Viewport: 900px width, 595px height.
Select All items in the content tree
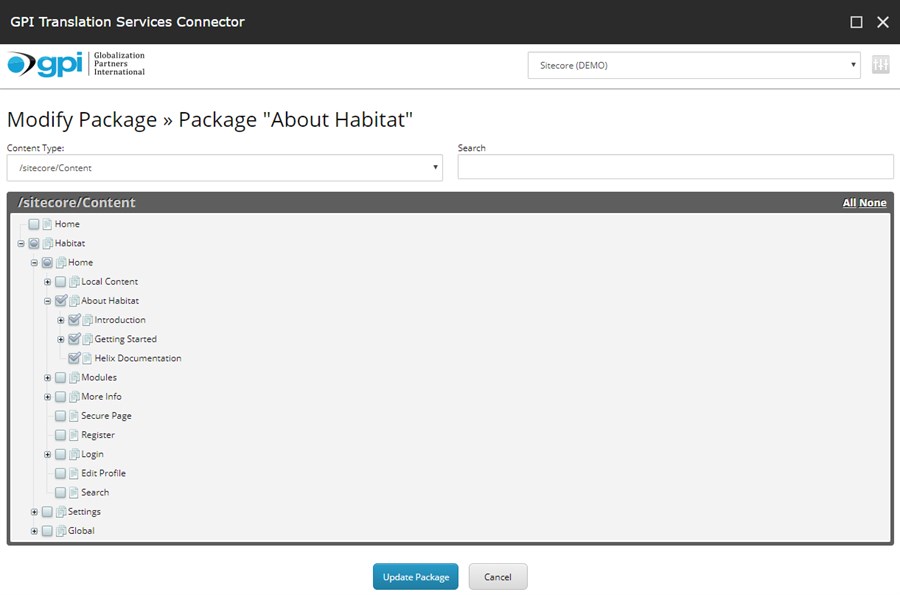click(x=851, y=202)
